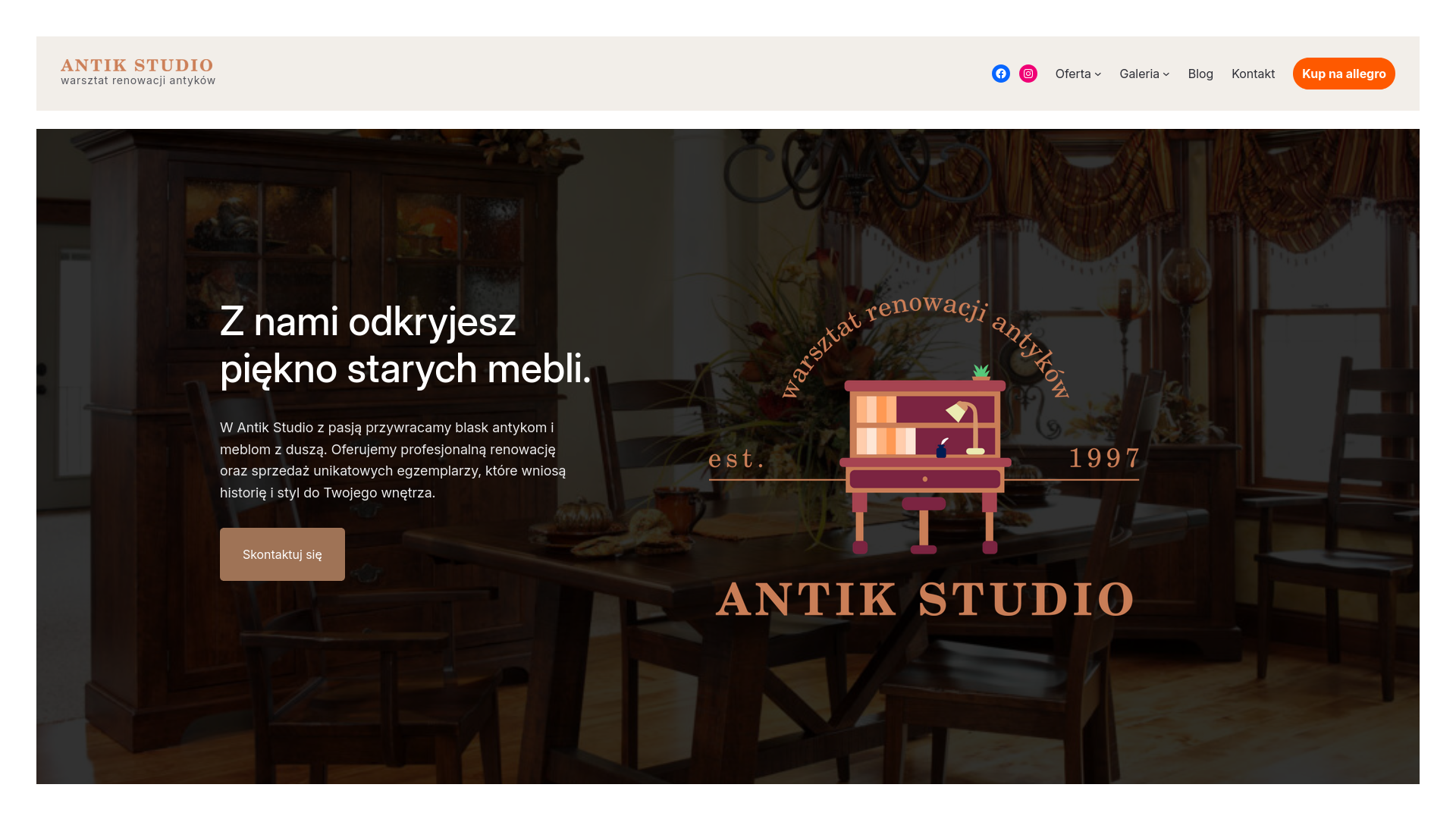This screenshot has height=819, width=1456.
Task: Open the Galeria menu item
Action: point(1140,74)
